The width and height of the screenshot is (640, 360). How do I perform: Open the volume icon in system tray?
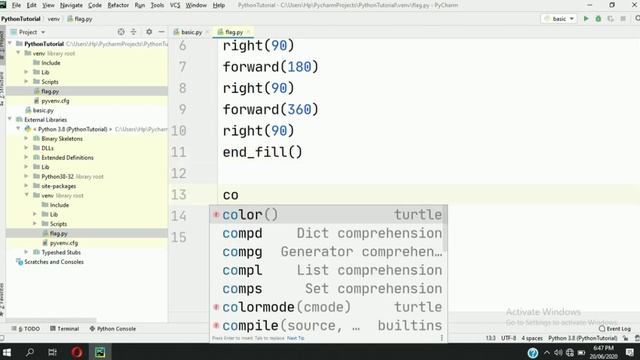pyautogui.click(x=558, y=352)
